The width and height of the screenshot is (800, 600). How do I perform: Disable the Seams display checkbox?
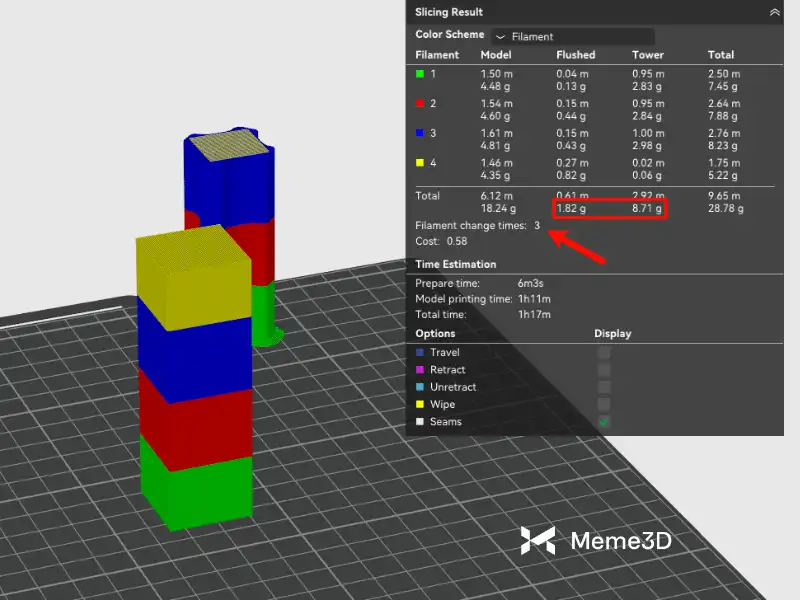604,422
